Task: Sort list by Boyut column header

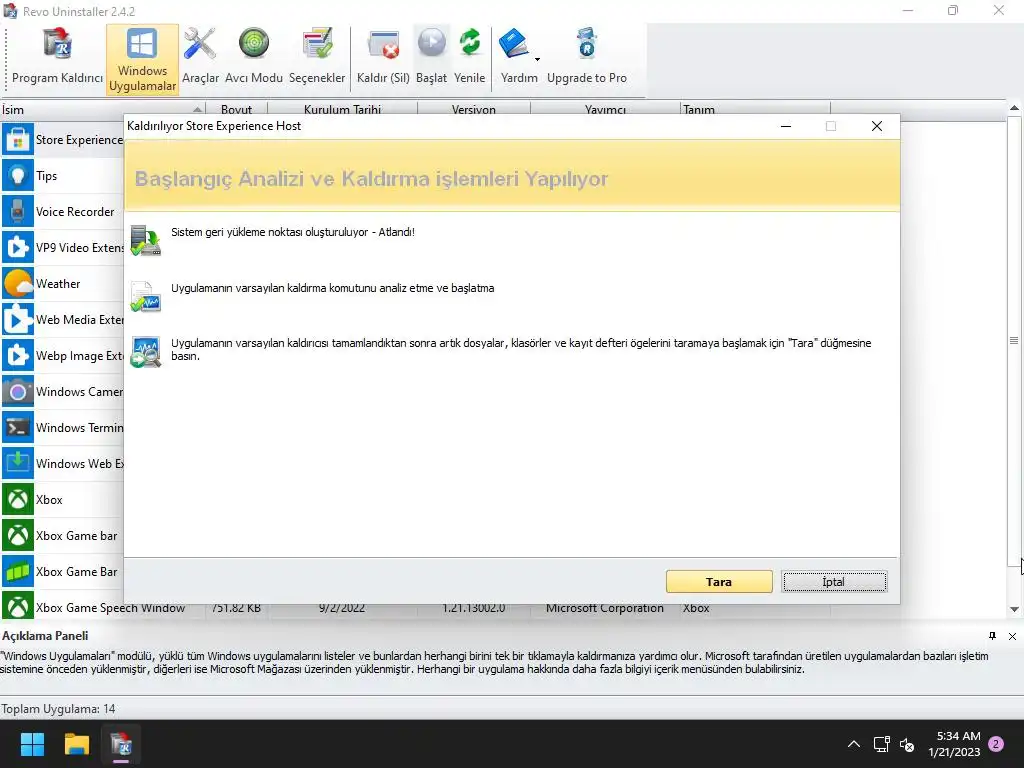Action: (x=236, y=109)
